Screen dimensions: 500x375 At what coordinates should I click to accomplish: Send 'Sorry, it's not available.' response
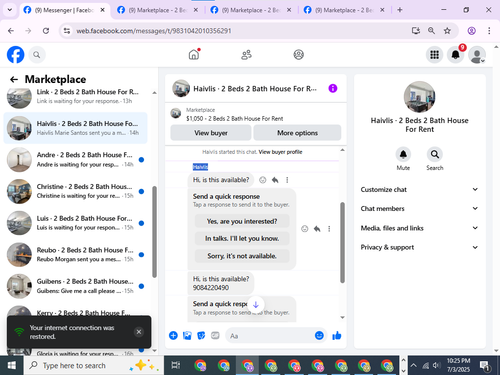click(242, 256)
